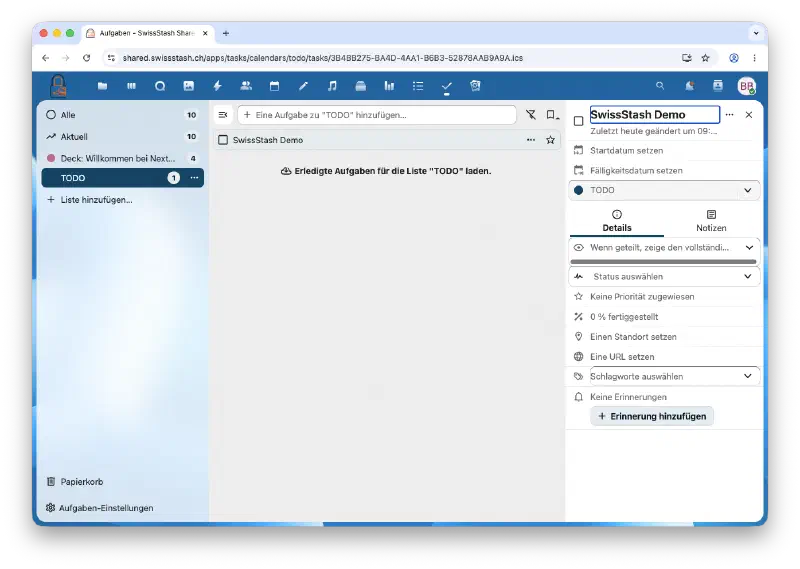800x569 pixels.
Task: Click the browser address bar URL
Action: (322, 58)
